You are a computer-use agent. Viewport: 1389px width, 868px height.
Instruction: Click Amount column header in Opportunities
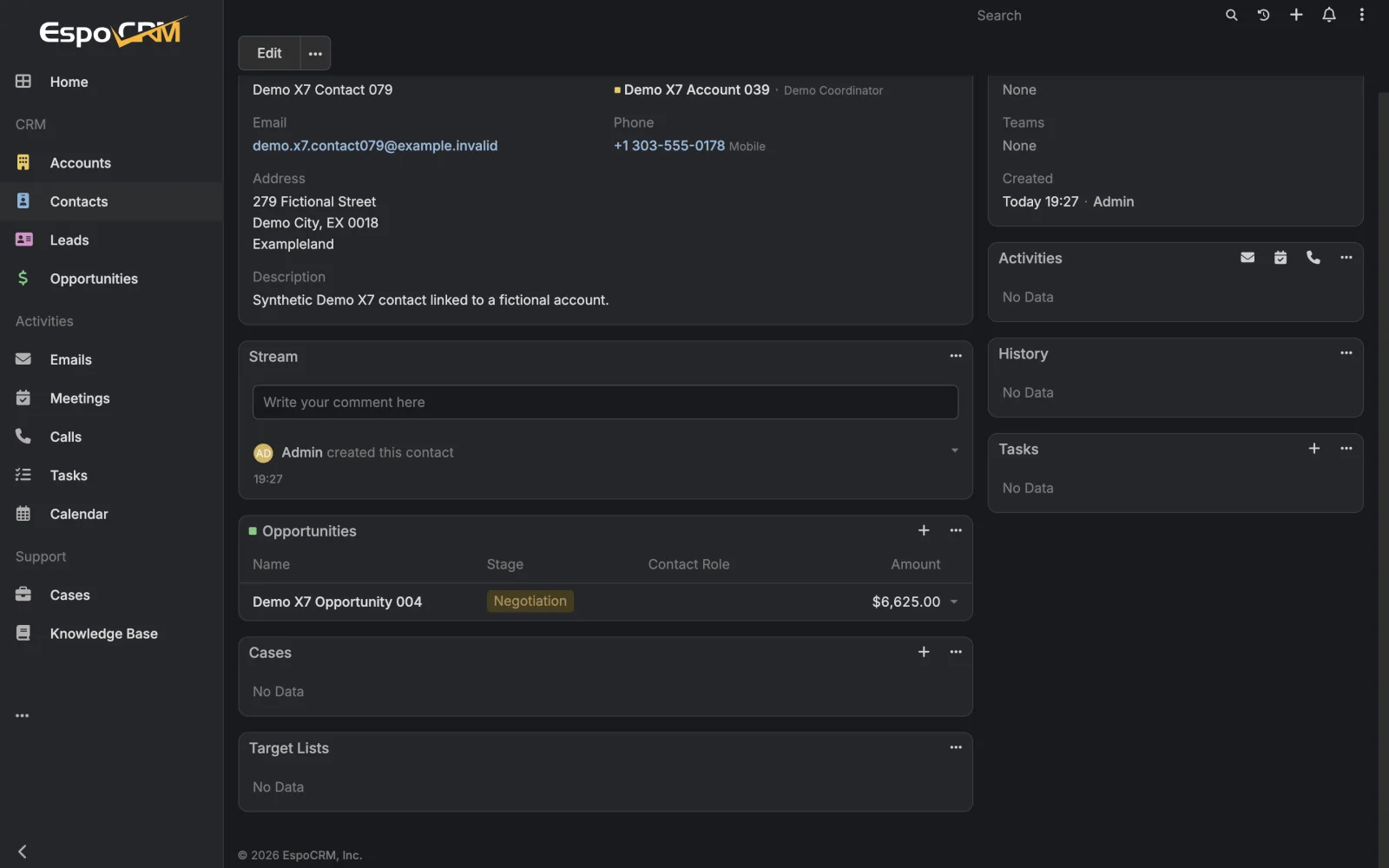[915, 564]
